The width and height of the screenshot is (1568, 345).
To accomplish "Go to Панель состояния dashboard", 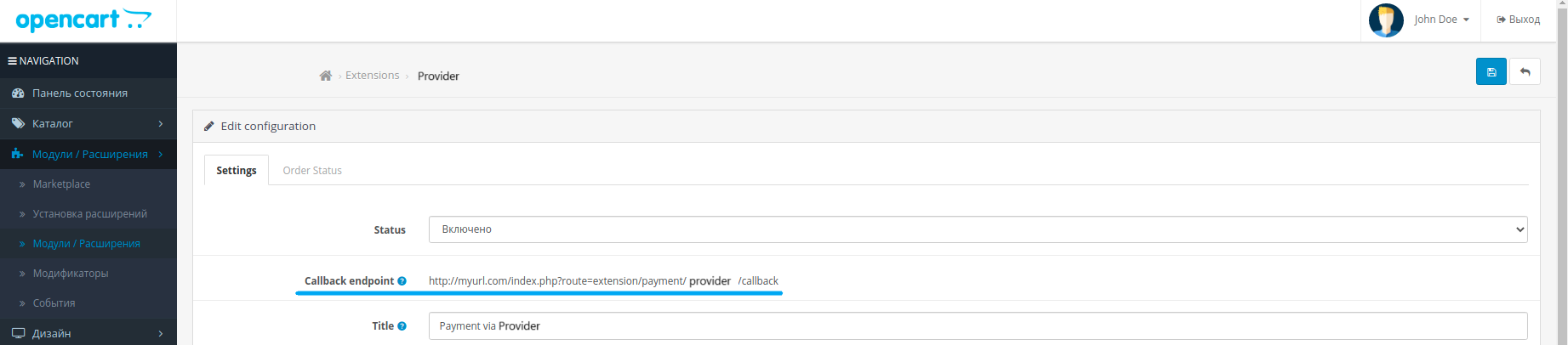I will [x=80, y=93].
